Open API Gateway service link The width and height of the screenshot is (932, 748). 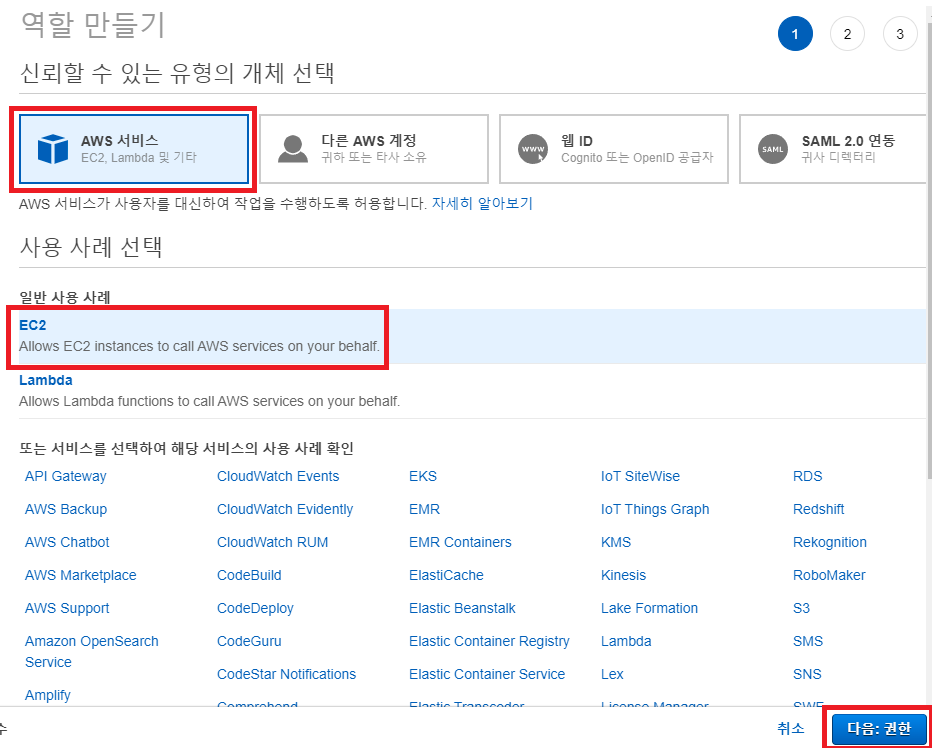click(x=65, y=476)
